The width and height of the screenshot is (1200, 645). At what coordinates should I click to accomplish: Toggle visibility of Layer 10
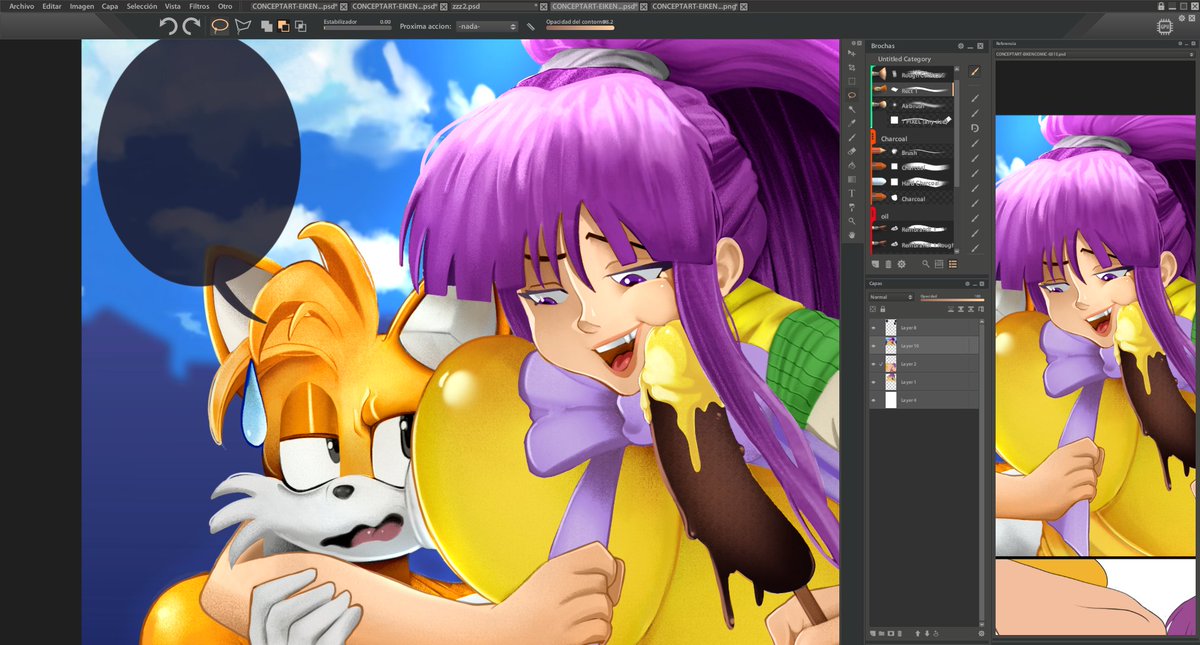[873, 346]
